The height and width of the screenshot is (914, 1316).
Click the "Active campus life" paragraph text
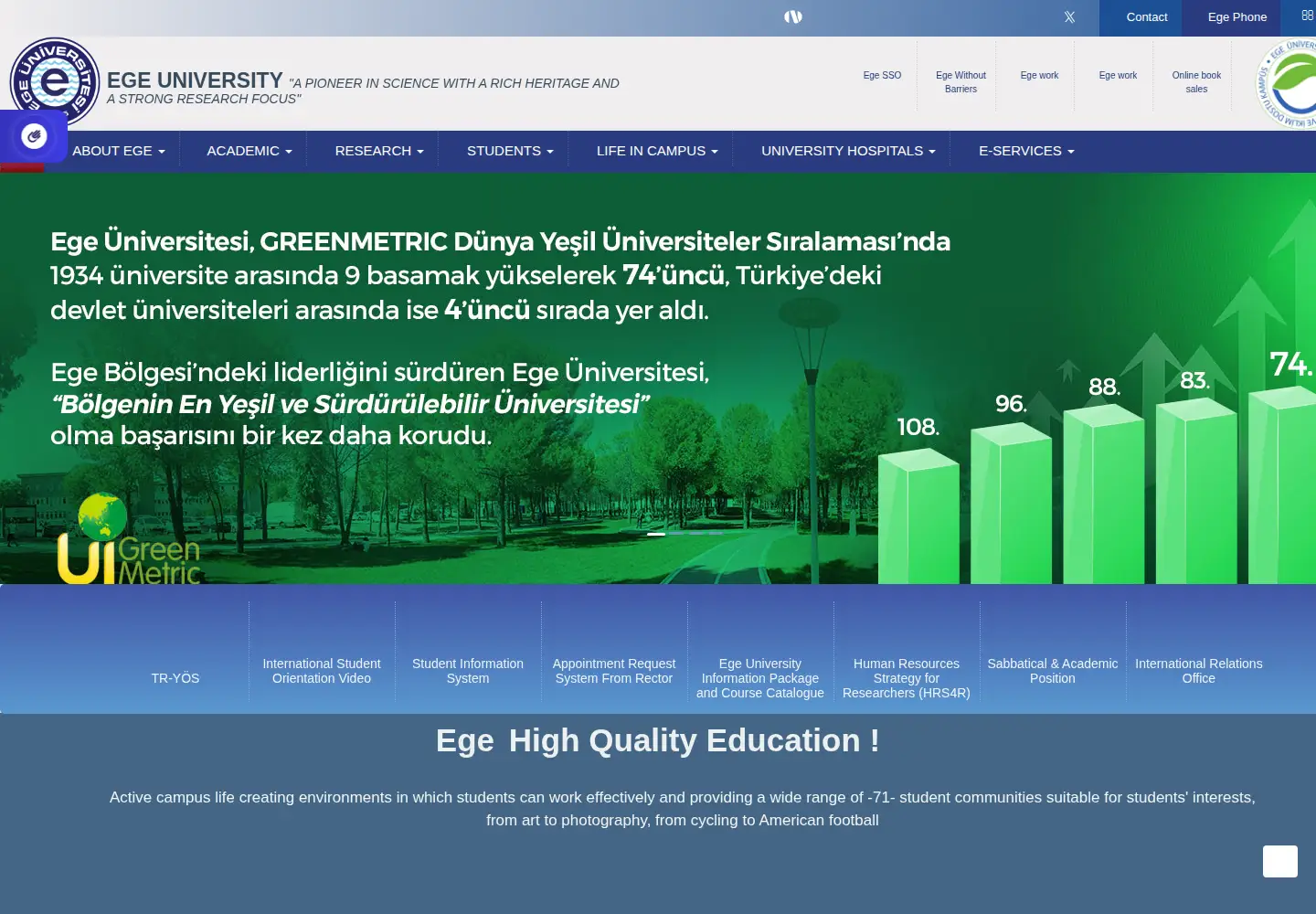click(x=683, y=809)
